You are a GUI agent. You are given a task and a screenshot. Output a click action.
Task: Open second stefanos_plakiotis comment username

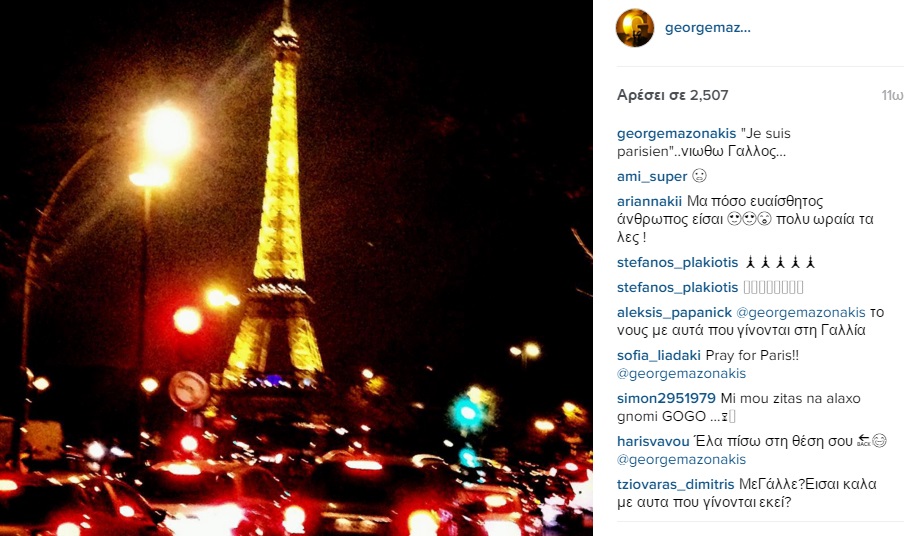point(678,288)
